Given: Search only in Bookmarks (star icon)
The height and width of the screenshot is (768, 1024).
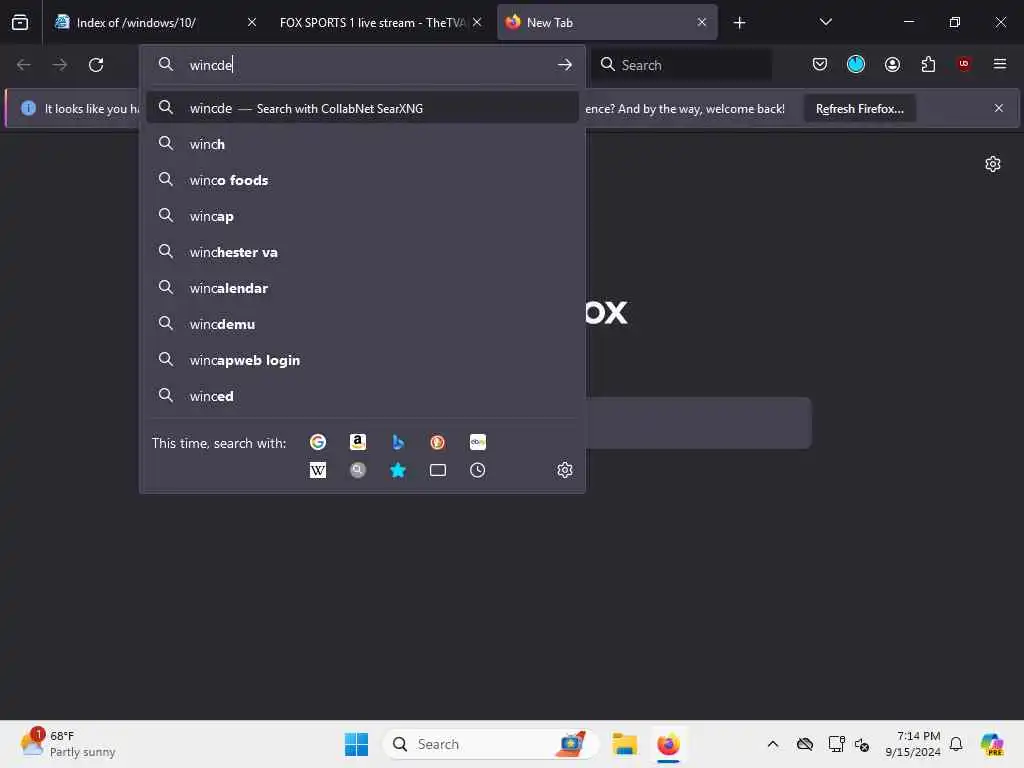Looking at the screenshot, I should click(398, 470).
